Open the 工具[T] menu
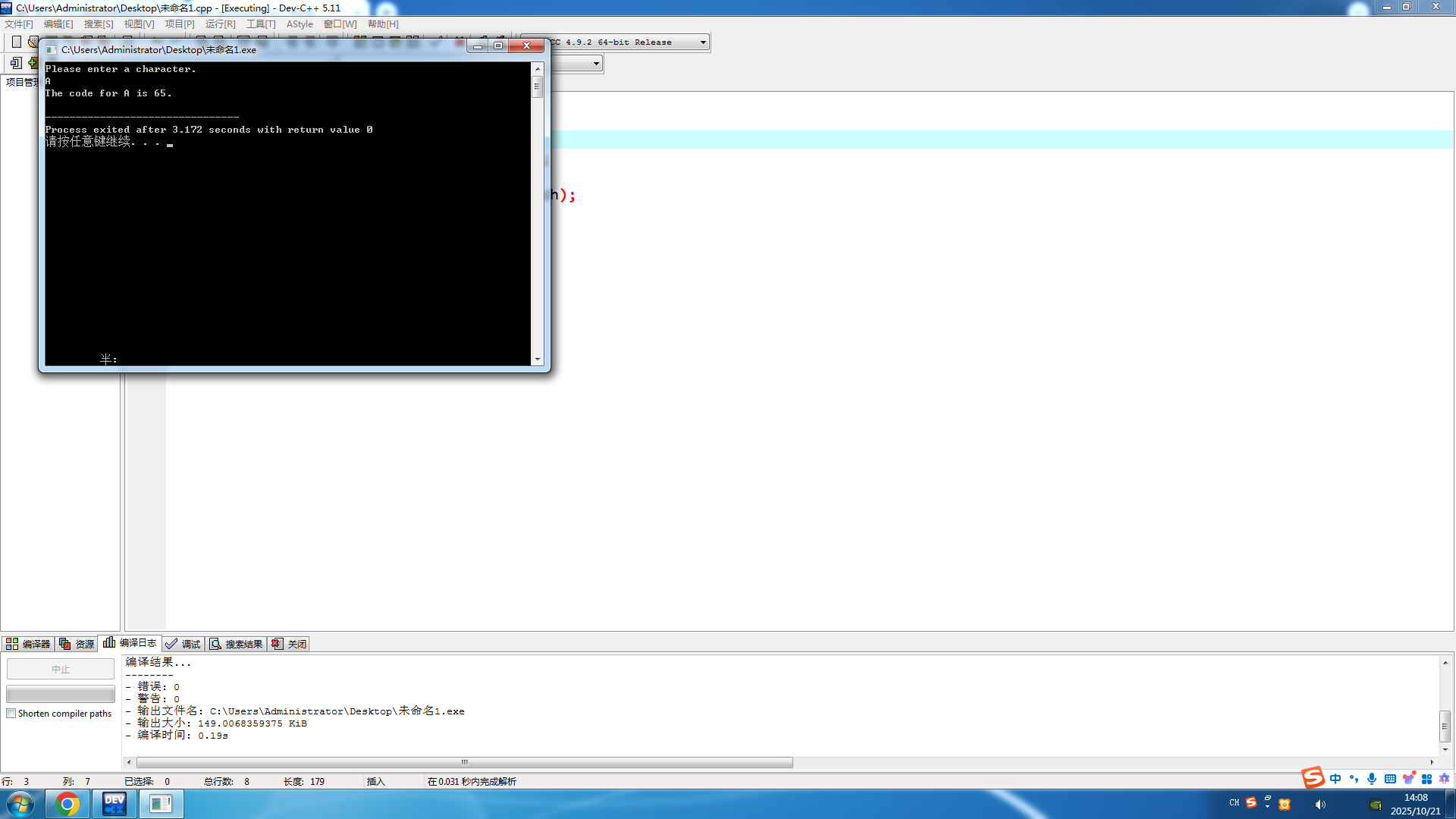Image resolution: width=1456 pixels, height=819 pixels. 261,24
